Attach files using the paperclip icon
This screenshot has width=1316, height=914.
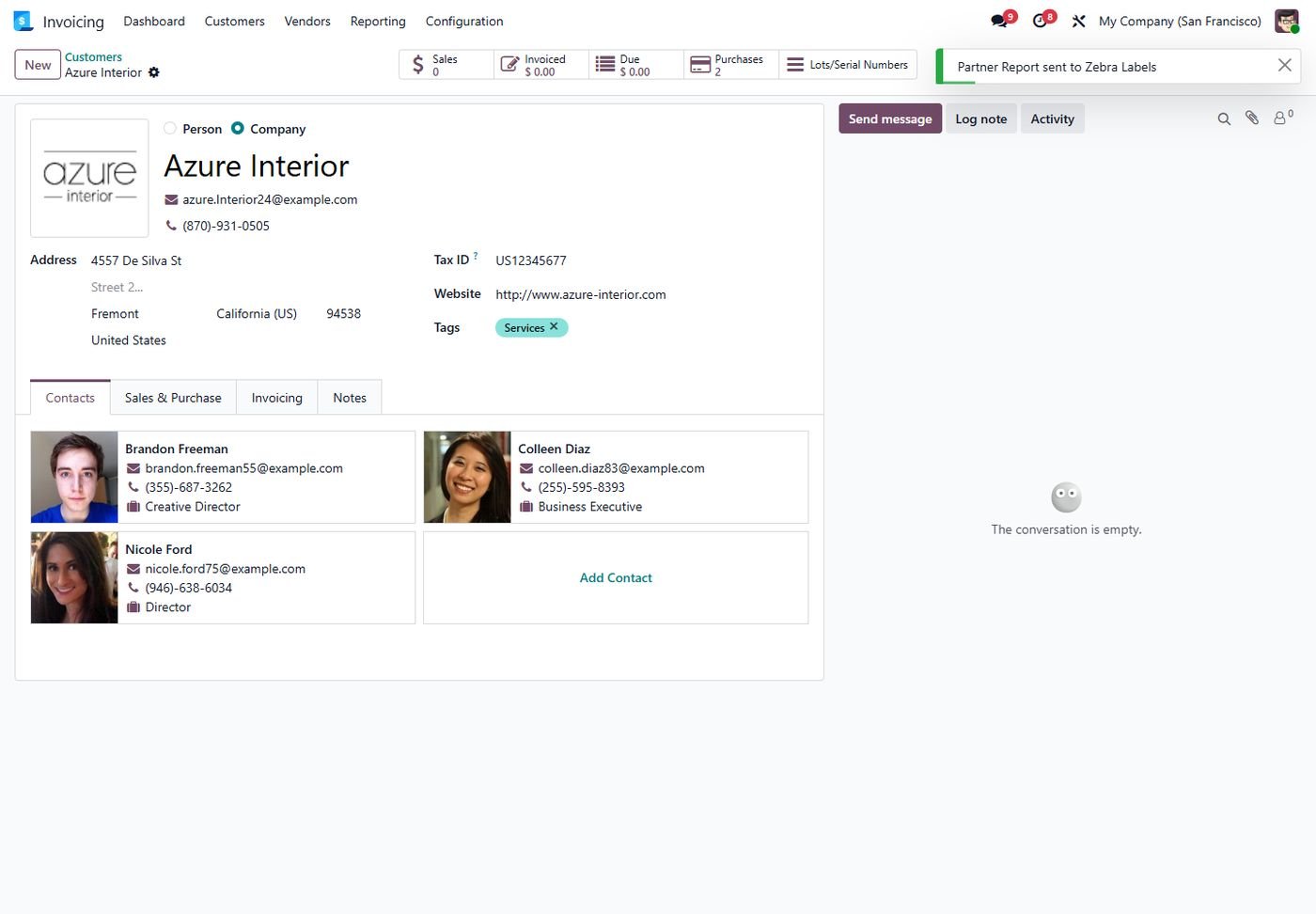click(1252, 118)
